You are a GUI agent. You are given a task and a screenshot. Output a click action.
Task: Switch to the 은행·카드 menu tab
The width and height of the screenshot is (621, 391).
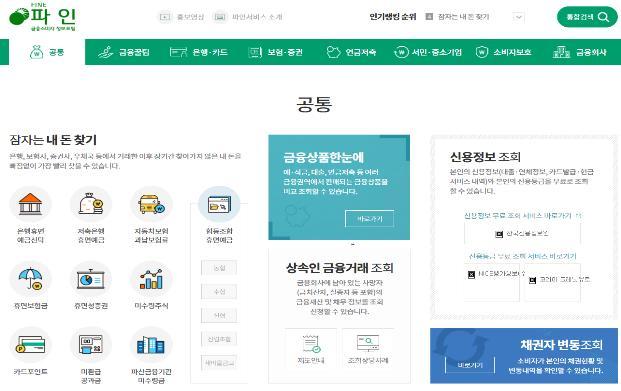(198, 52)
